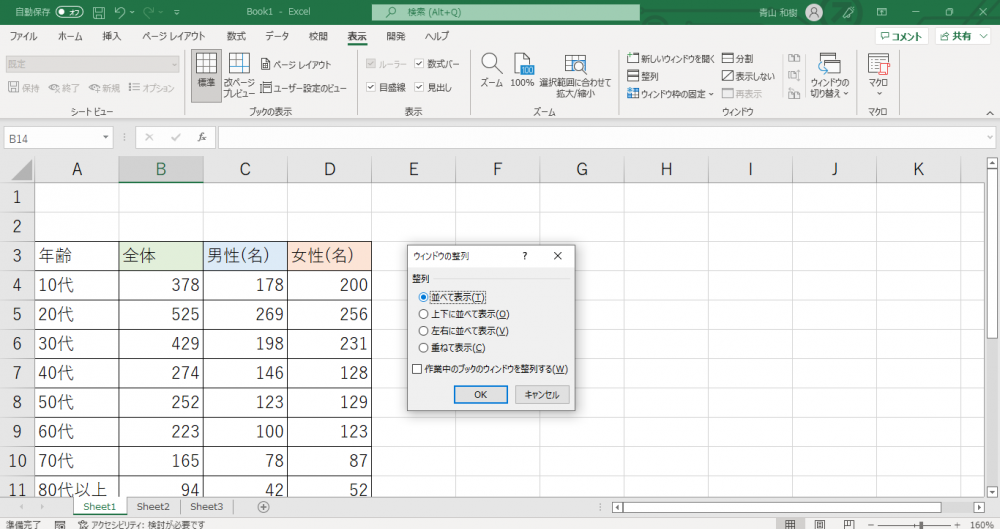Switch to Sheet2 tab
This screenshot has height=529, width=1000.
click(x=153, y=507)
